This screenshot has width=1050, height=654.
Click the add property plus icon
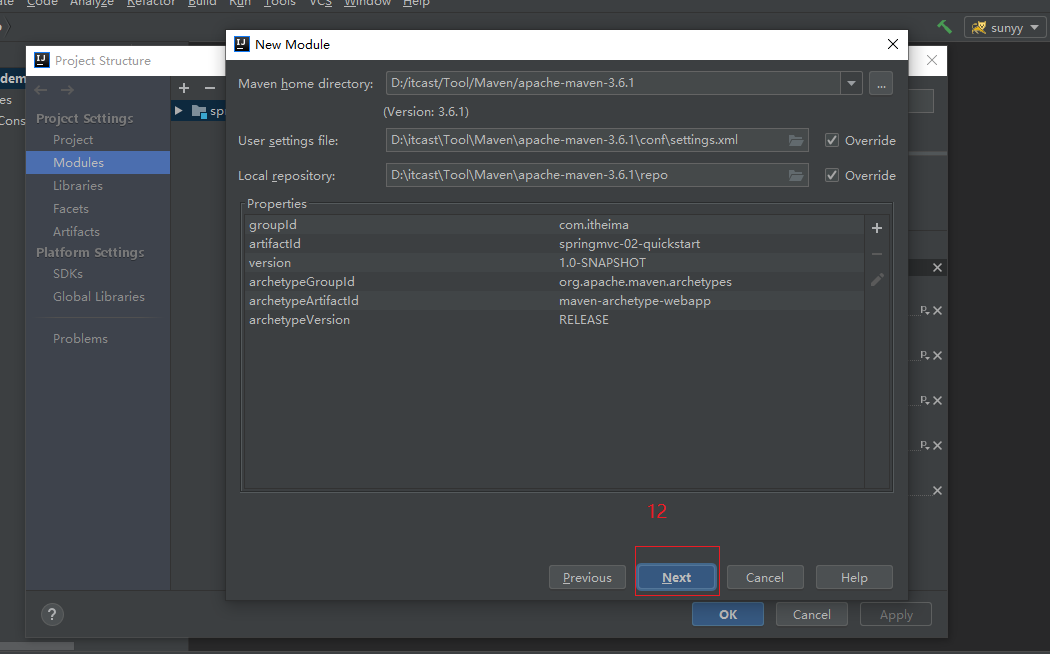pyautogui.click(x=877, y=228)
